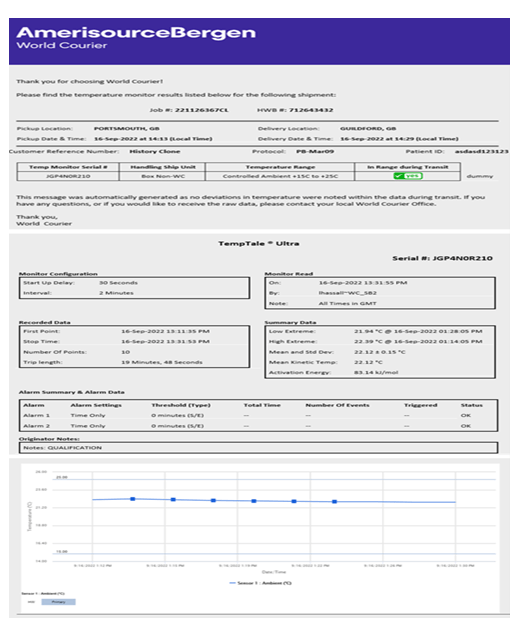Click patient ID asdasd123123
Screen dimensions: 520x636
point(481,151)
